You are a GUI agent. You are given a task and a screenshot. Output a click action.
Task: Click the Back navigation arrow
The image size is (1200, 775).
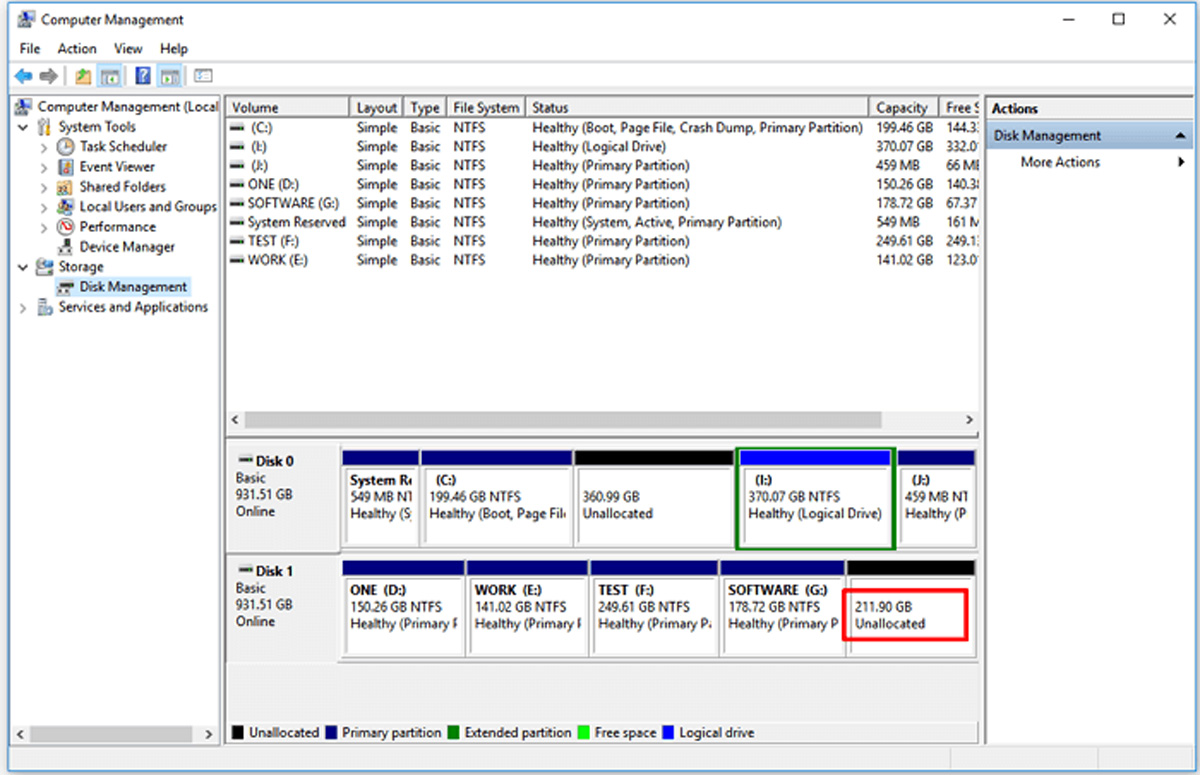pyautogui.click(x=24, y=75)
